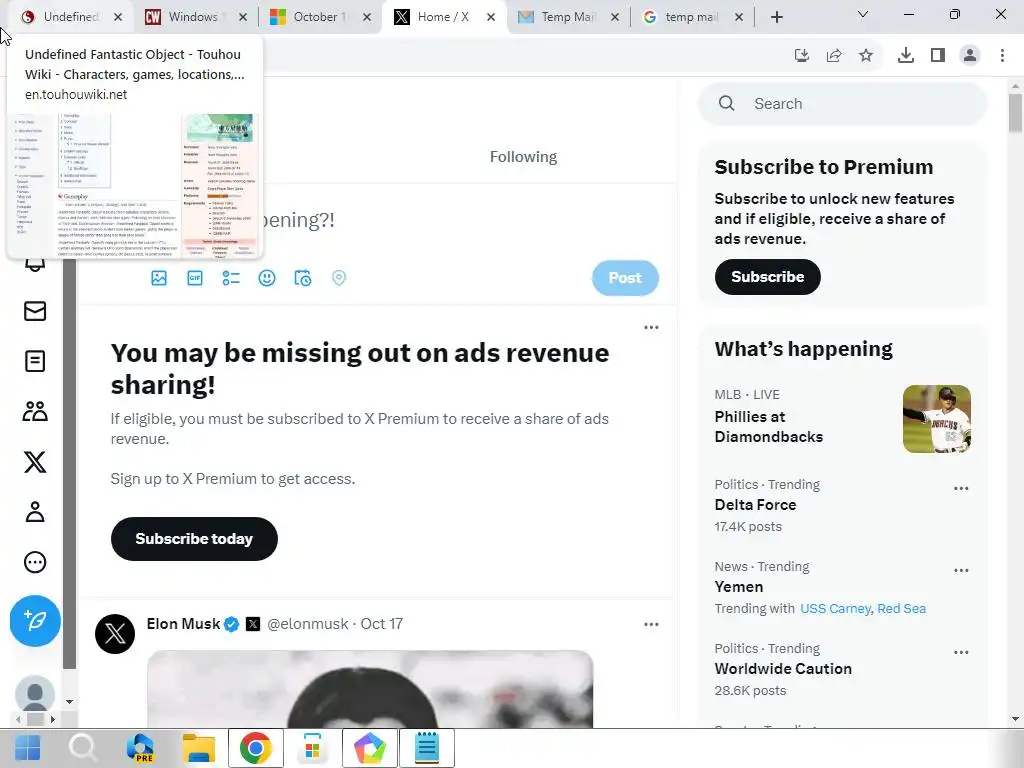Open File Explorer from the taskbar
1024x768 pixels.
tap(199, 748)
